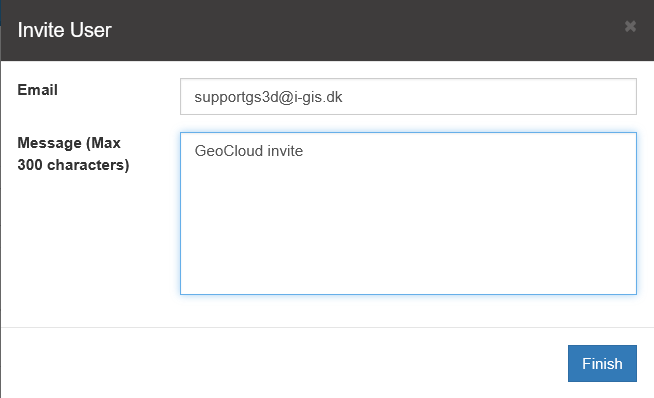The width and height of the screenshot is (654, 398).
Task: Click the '@' symbol in the email
Action: [286, 97]
